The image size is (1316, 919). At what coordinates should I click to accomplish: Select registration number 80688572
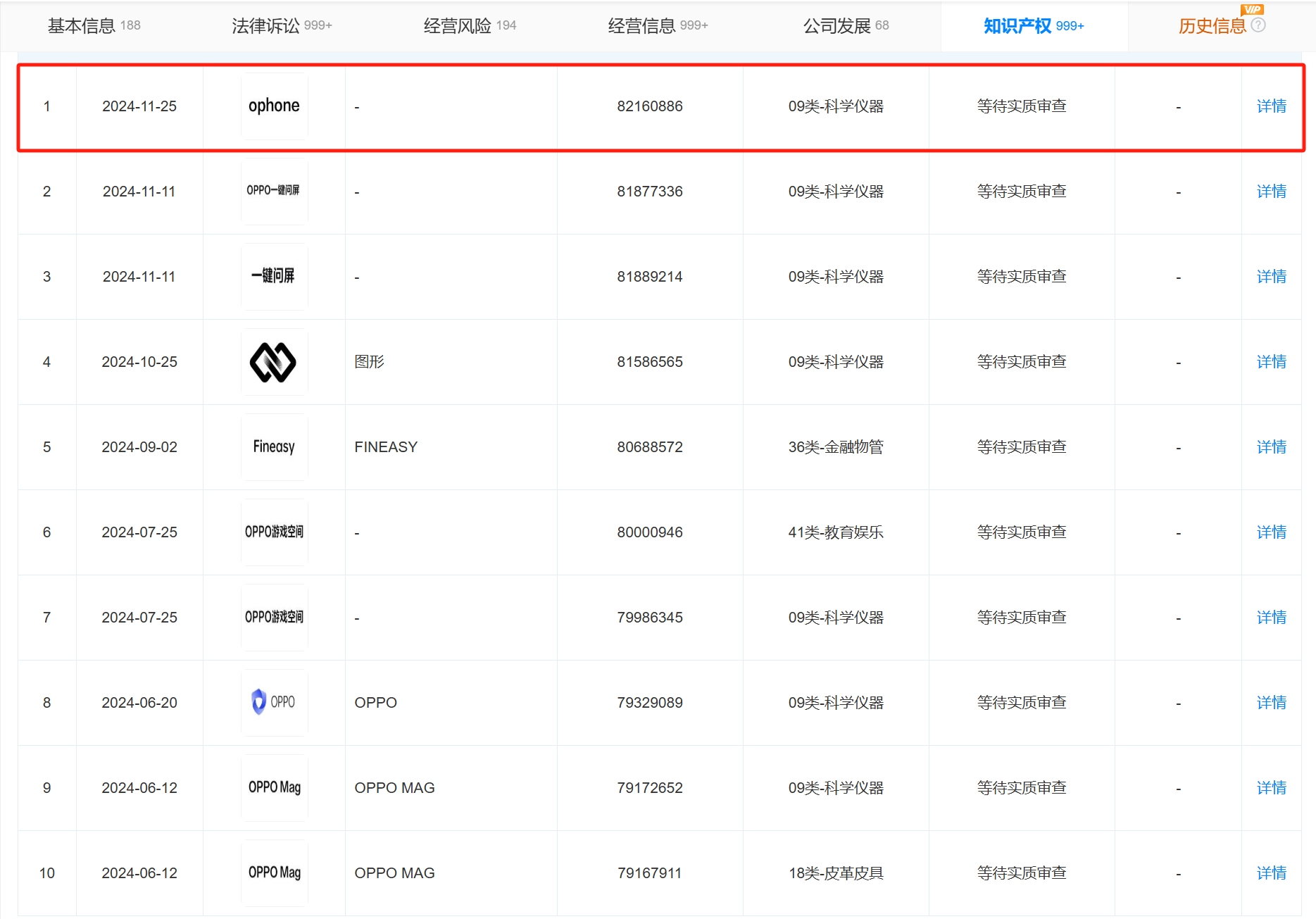click(650, 447)
